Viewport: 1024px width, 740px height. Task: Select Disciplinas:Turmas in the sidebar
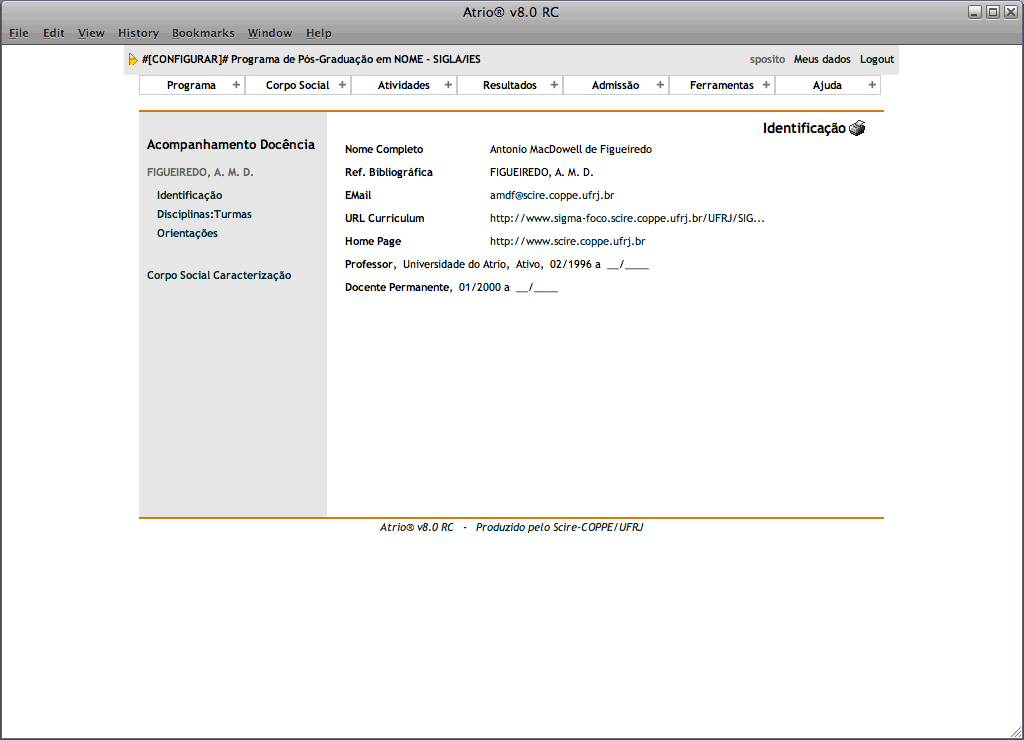204,214
